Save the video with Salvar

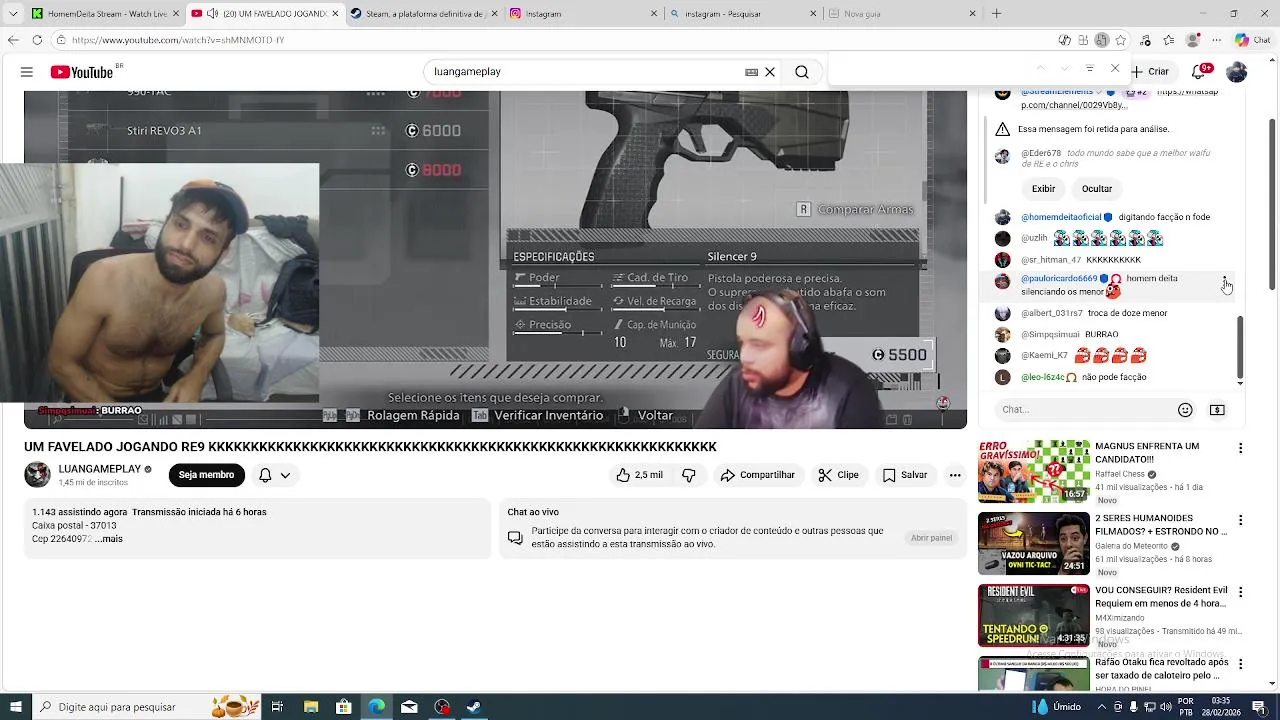905,475
